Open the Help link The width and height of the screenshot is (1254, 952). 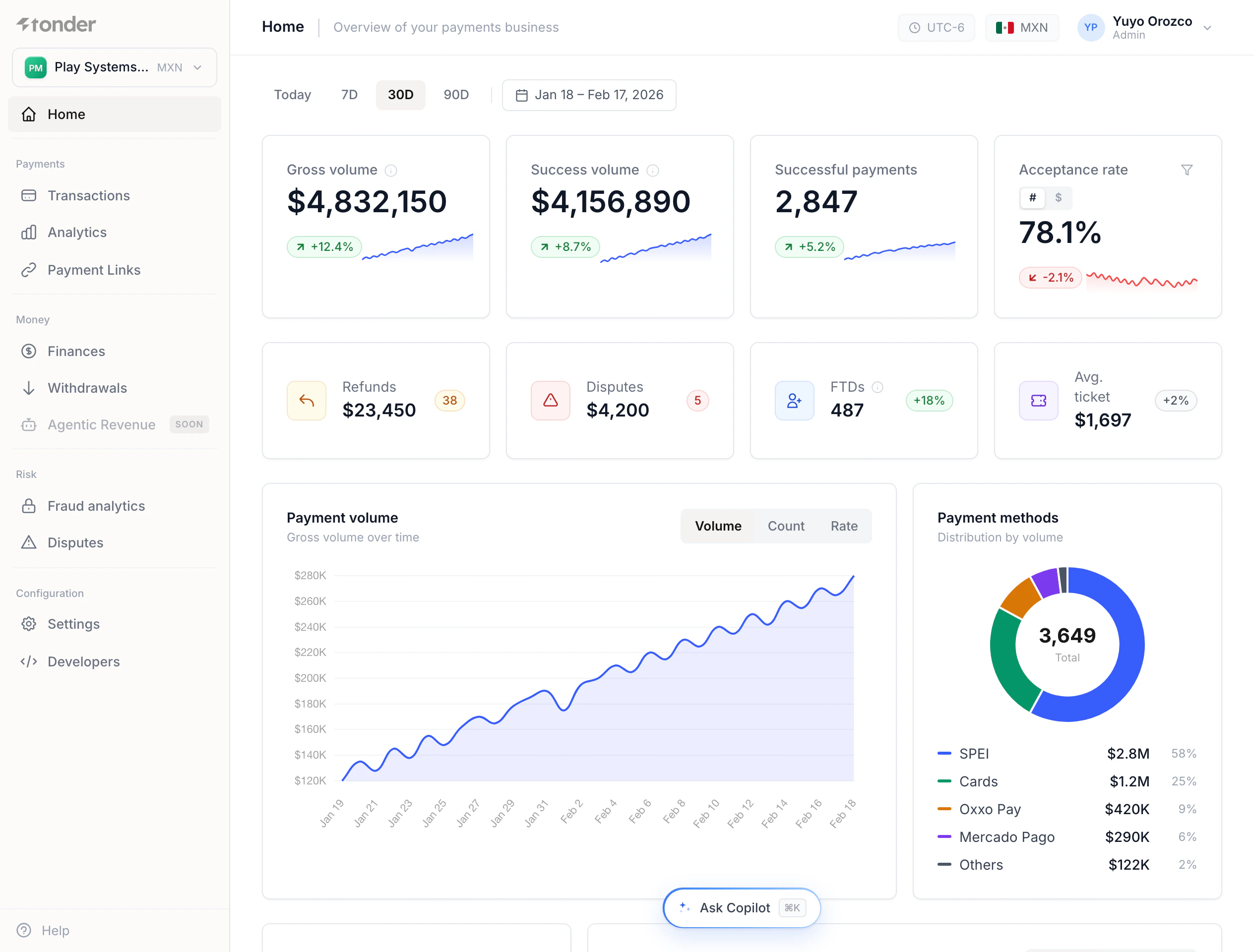click(x=56, y=931)
